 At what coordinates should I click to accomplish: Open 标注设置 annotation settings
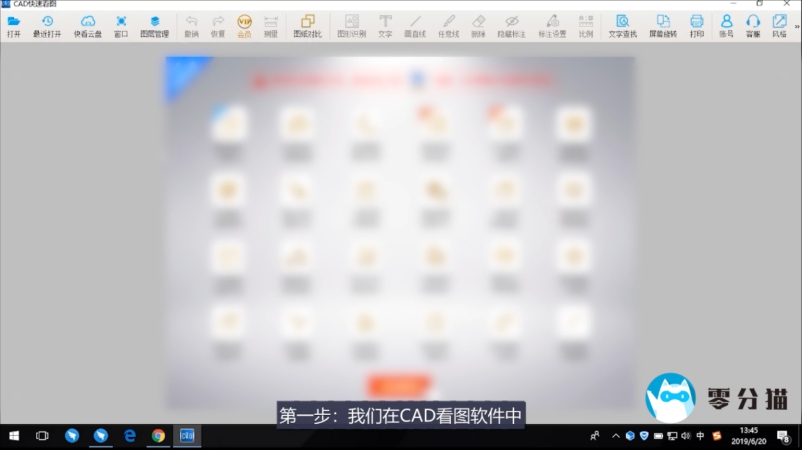click(x=552, y=26)
